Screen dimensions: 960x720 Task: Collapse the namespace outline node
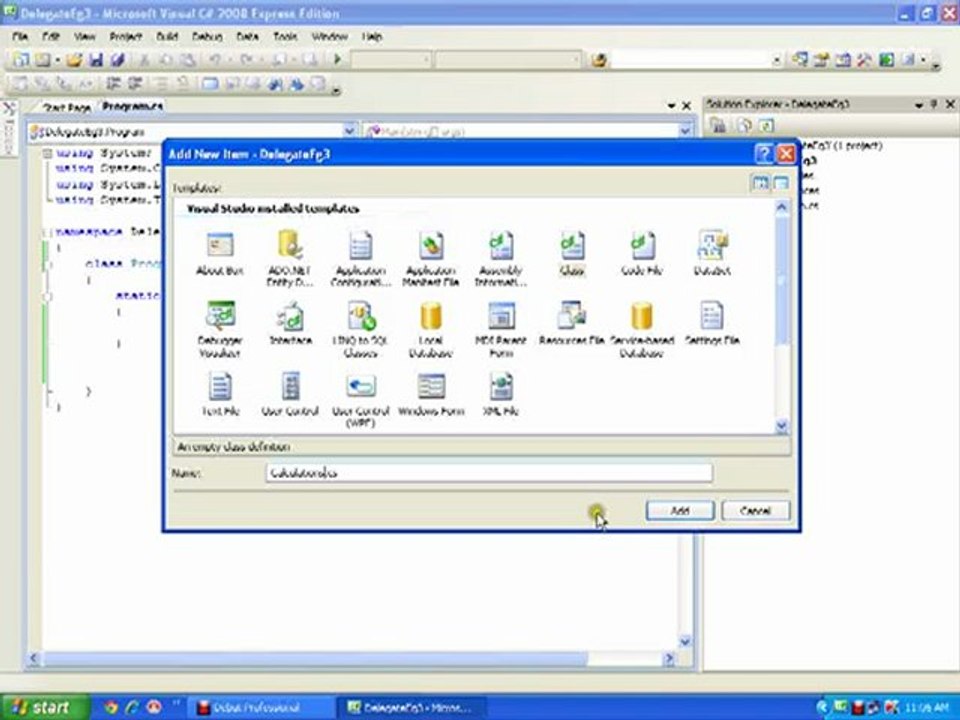click(48, 232)
